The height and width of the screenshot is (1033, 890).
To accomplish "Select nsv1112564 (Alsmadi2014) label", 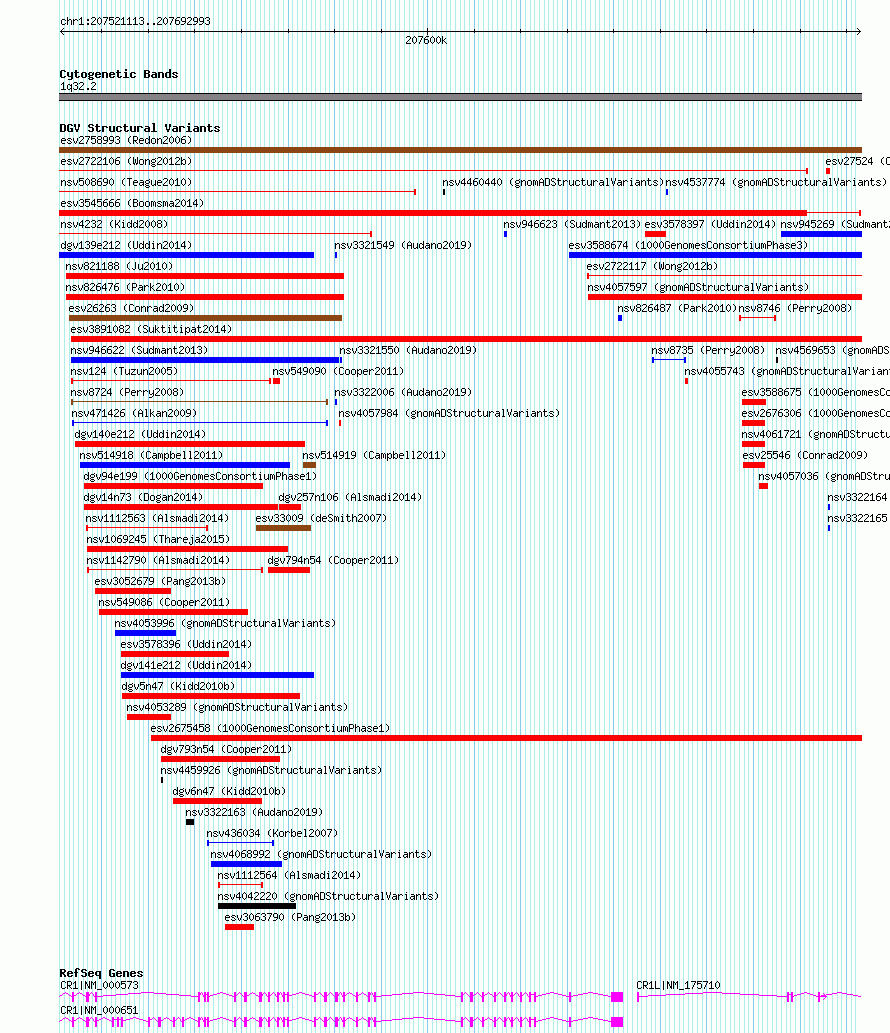I will click(289, 878).
